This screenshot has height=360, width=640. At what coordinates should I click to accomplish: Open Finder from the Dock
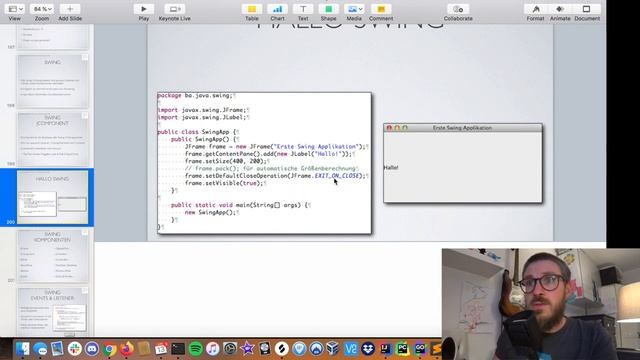coord(23,349)
